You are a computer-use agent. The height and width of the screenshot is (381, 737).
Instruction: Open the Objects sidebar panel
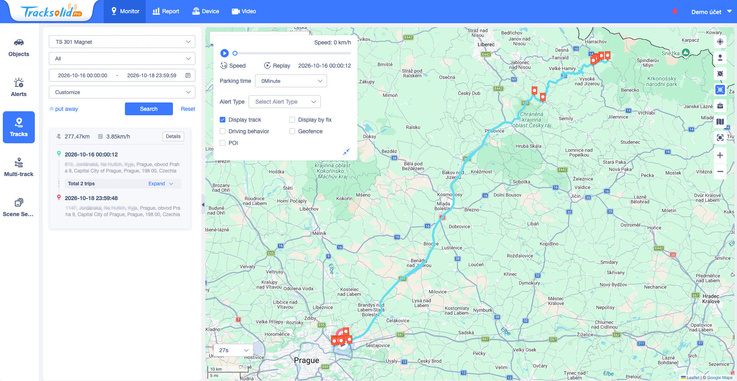19,47
